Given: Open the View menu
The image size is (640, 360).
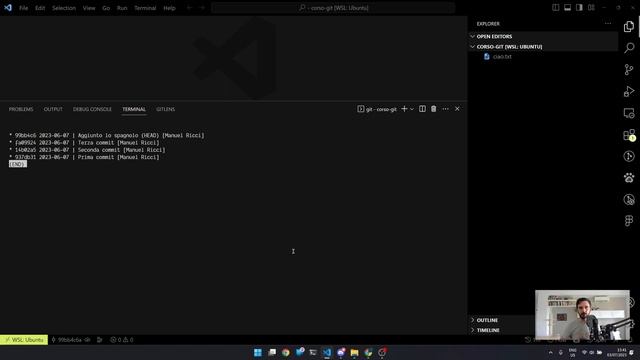Looking at the screenshot, I should pos(89,8).
